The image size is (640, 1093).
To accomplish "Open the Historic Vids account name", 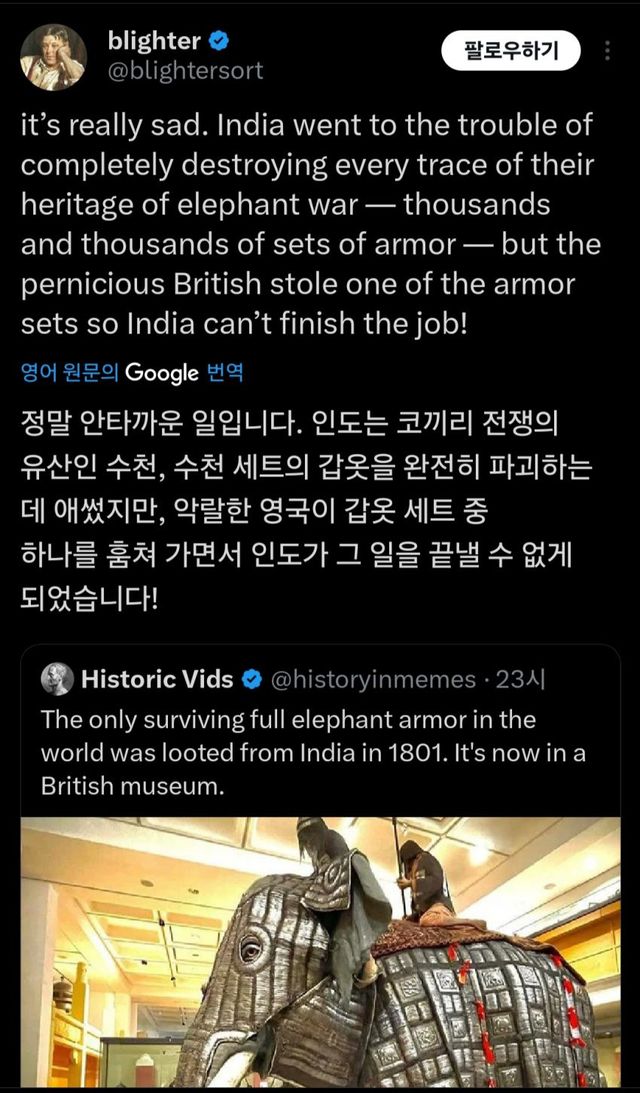I will coord(156,680).
